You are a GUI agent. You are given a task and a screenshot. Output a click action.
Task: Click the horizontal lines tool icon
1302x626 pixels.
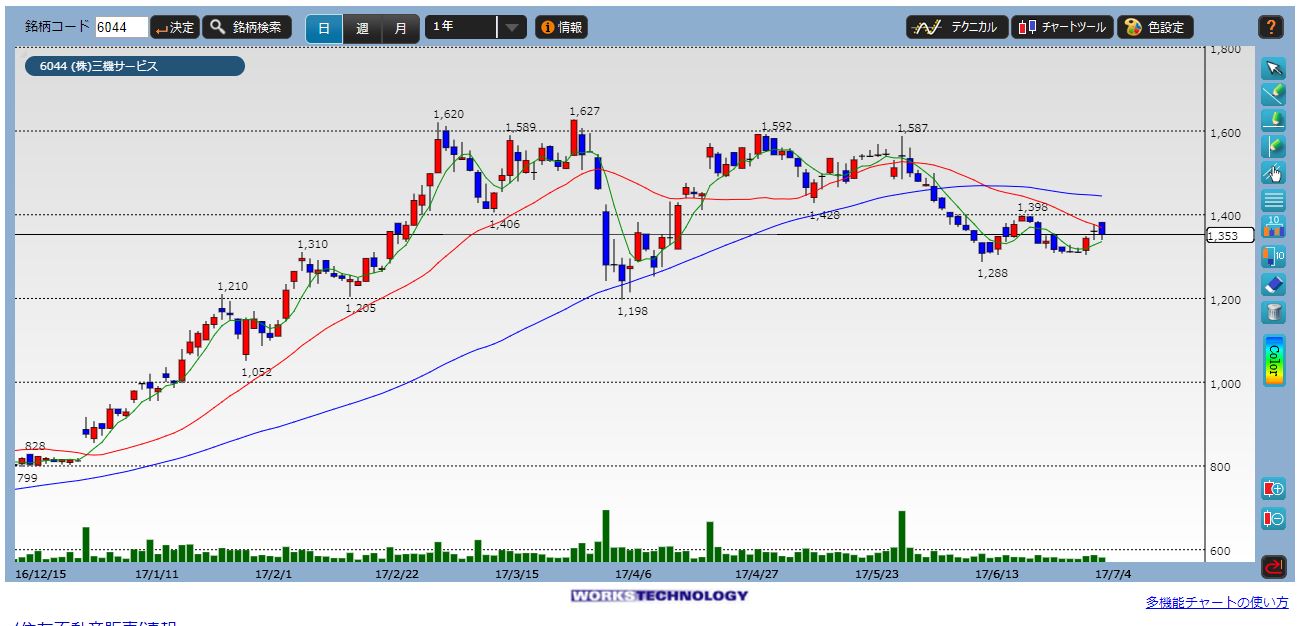tap(1273, 200)
